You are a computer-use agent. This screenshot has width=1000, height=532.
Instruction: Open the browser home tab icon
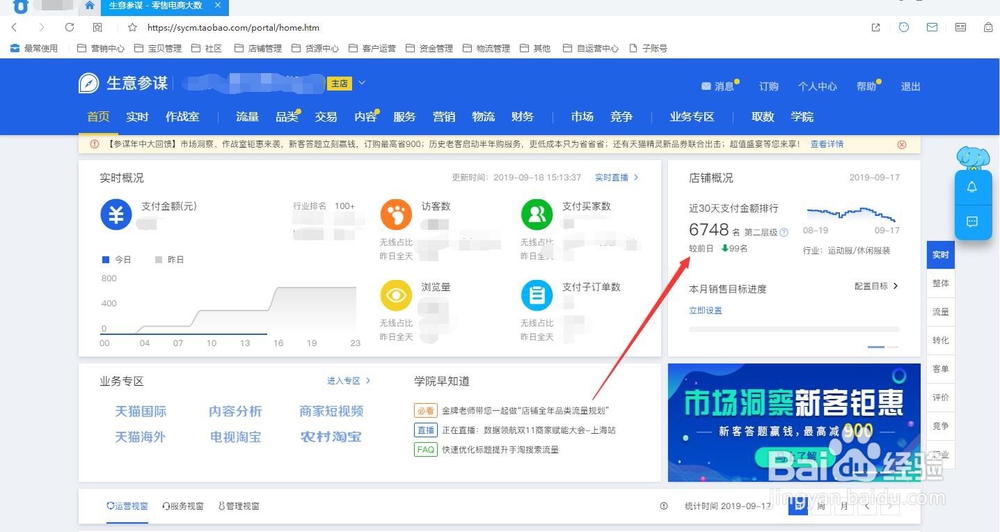[x=89, y=6]
